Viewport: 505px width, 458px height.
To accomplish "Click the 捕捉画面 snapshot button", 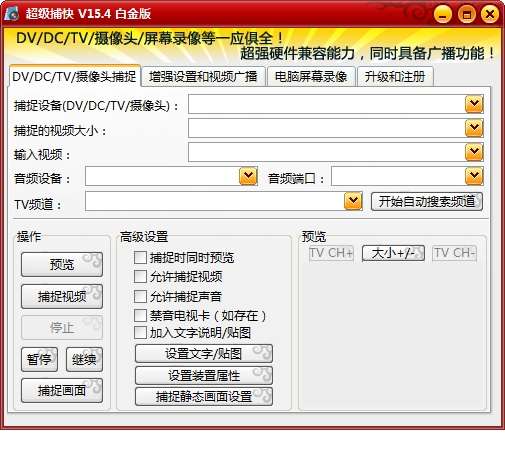I will tap(62, 390).
